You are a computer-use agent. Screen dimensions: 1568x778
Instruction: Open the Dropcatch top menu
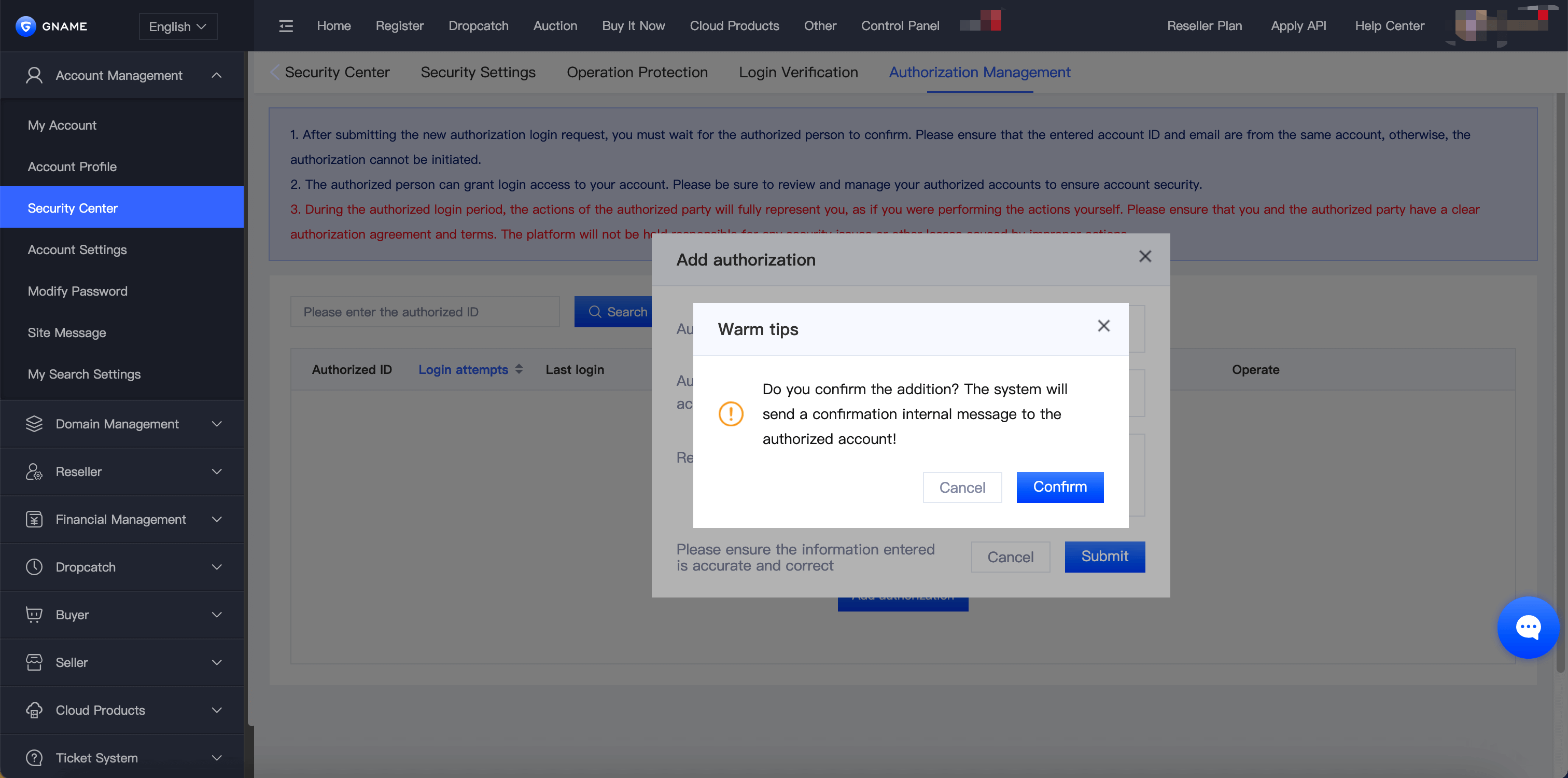click(x=479, y=25)
